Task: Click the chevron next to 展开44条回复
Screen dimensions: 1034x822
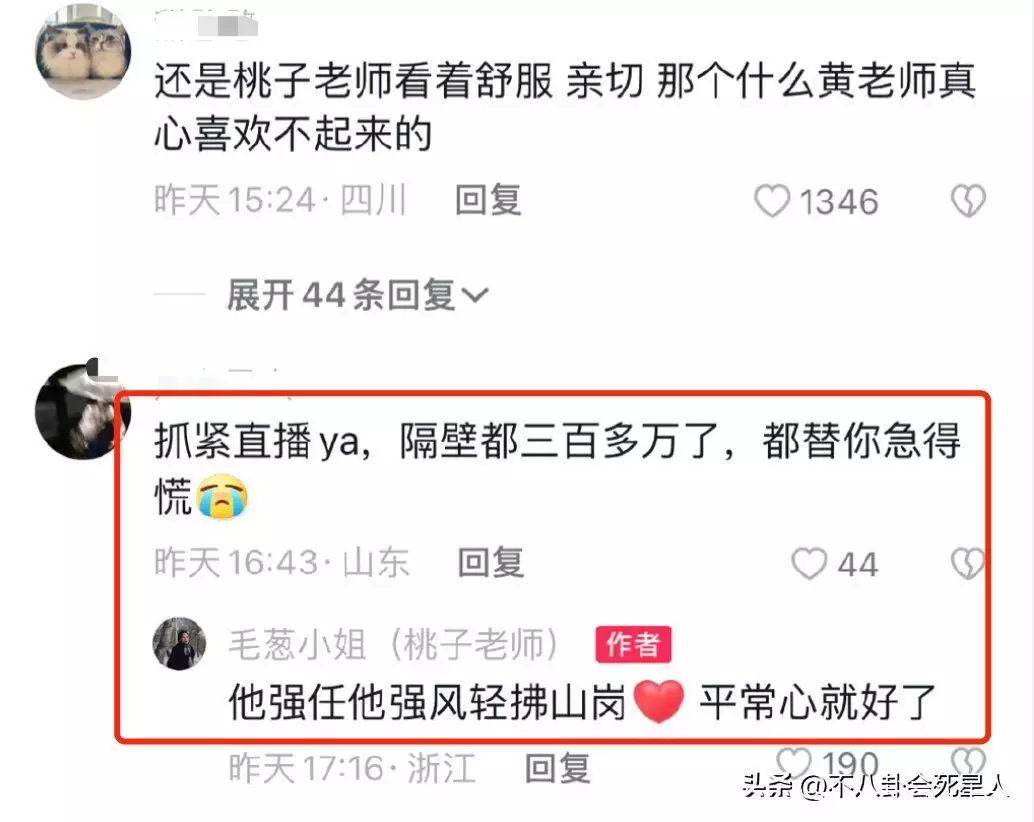Action: [x=475, y=295]
